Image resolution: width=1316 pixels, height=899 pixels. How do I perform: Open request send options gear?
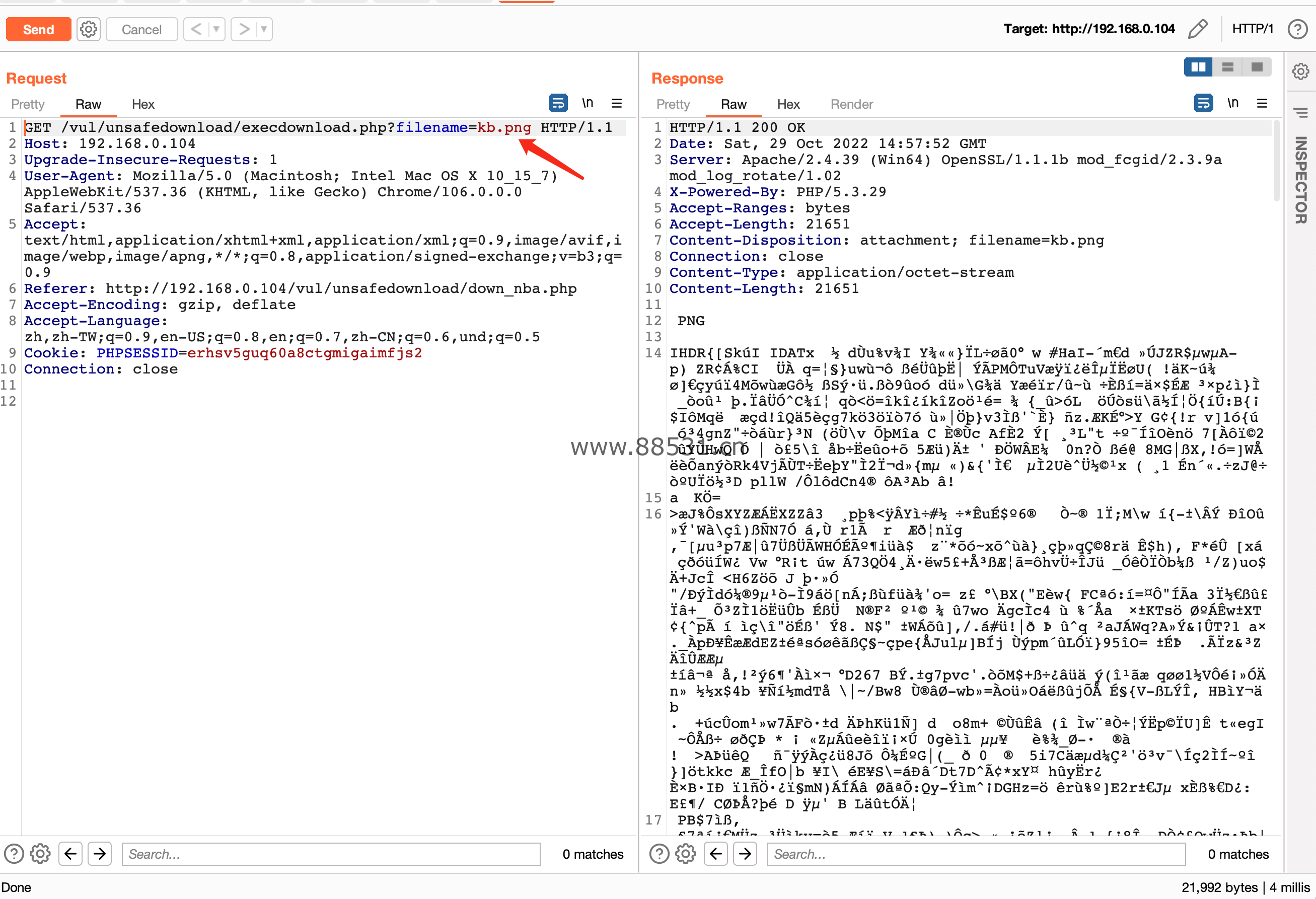click(88, 29)
